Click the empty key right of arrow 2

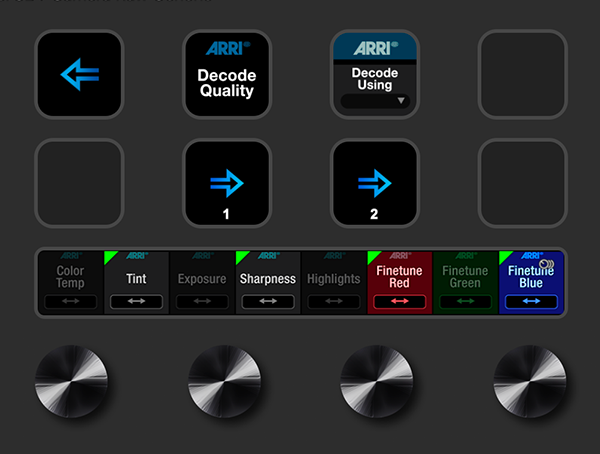click(x=522, y=183)
